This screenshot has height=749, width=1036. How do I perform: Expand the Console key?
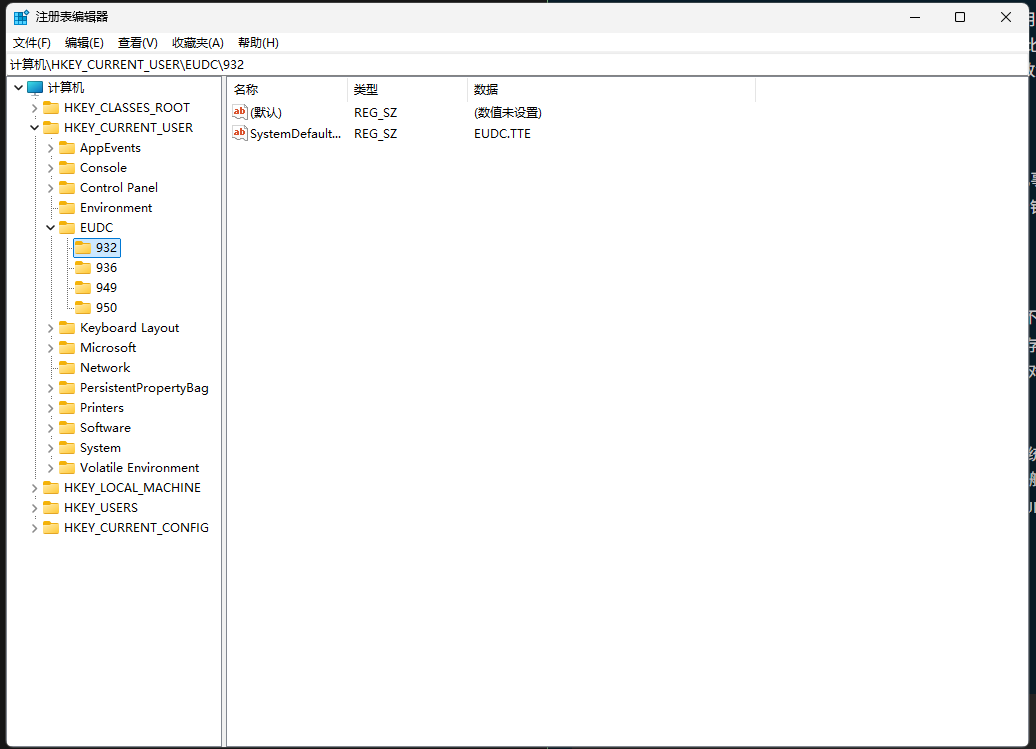tap(50, 168)
